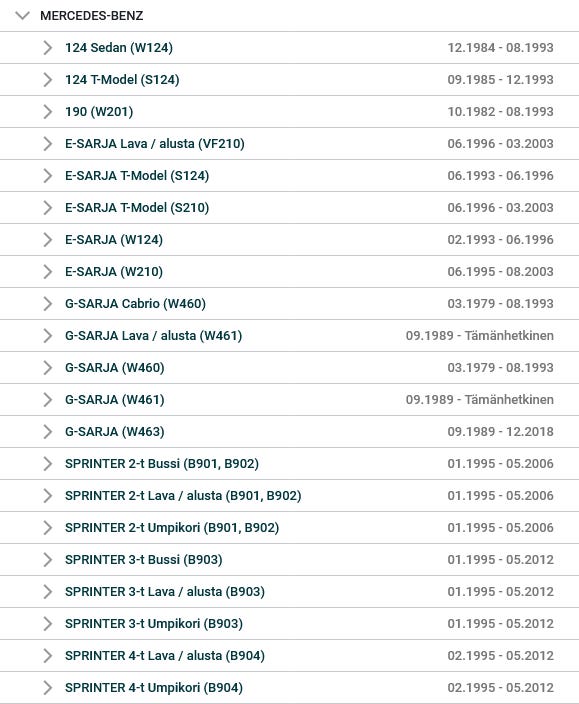Expand G-SARJA Cabrio (W460) chevron

tap(48, 304)
